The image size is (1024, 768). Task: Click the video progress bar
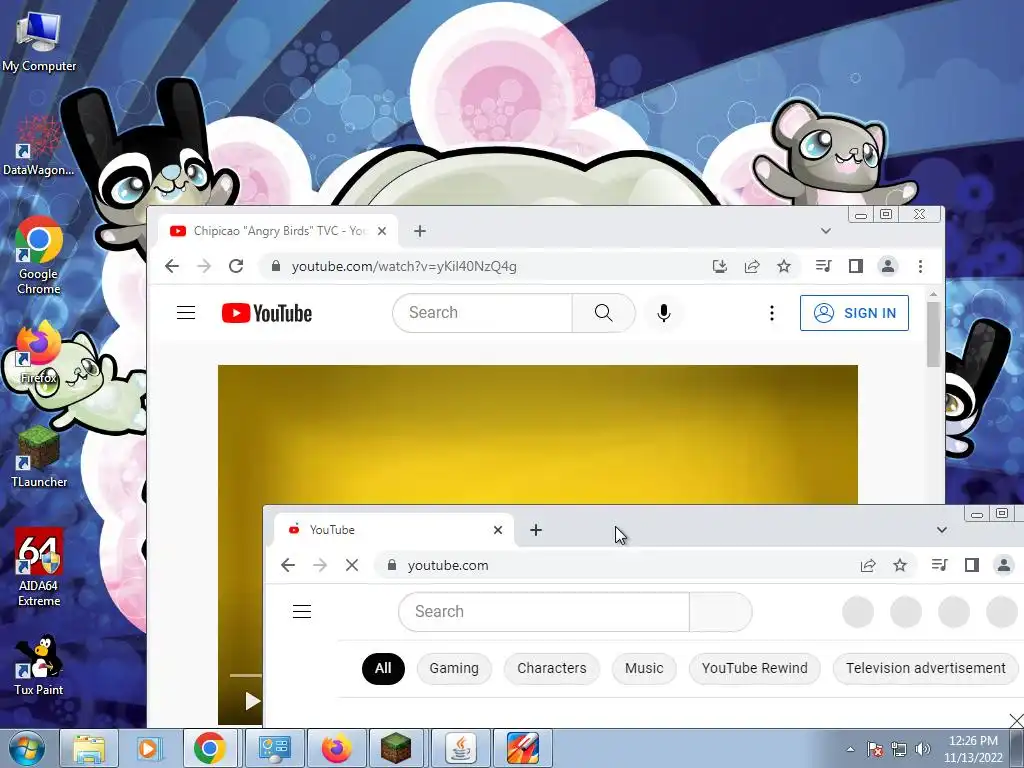click(246, 675)
